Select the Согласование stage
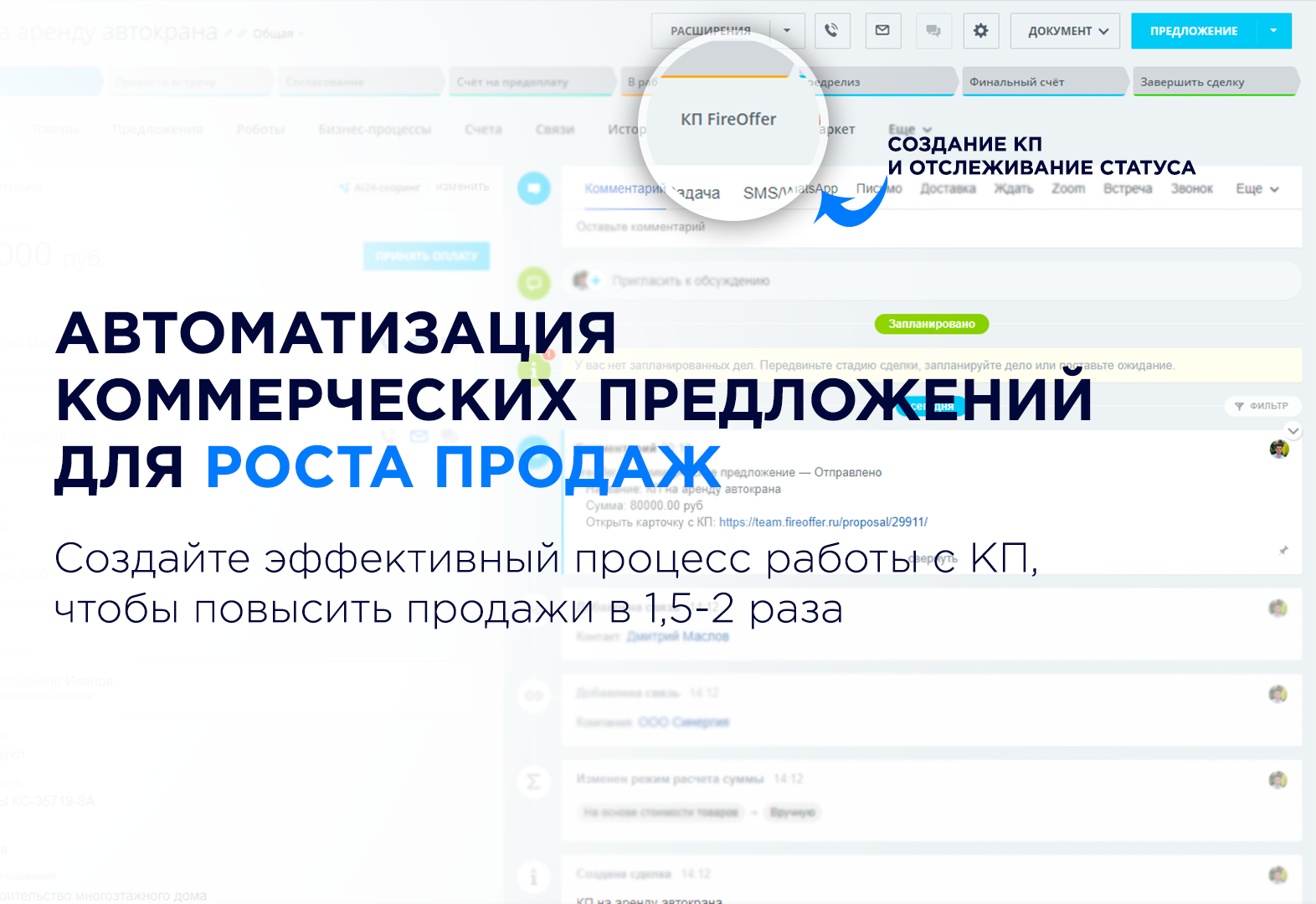Viewport: 1316px width, 904px height. 360,82
